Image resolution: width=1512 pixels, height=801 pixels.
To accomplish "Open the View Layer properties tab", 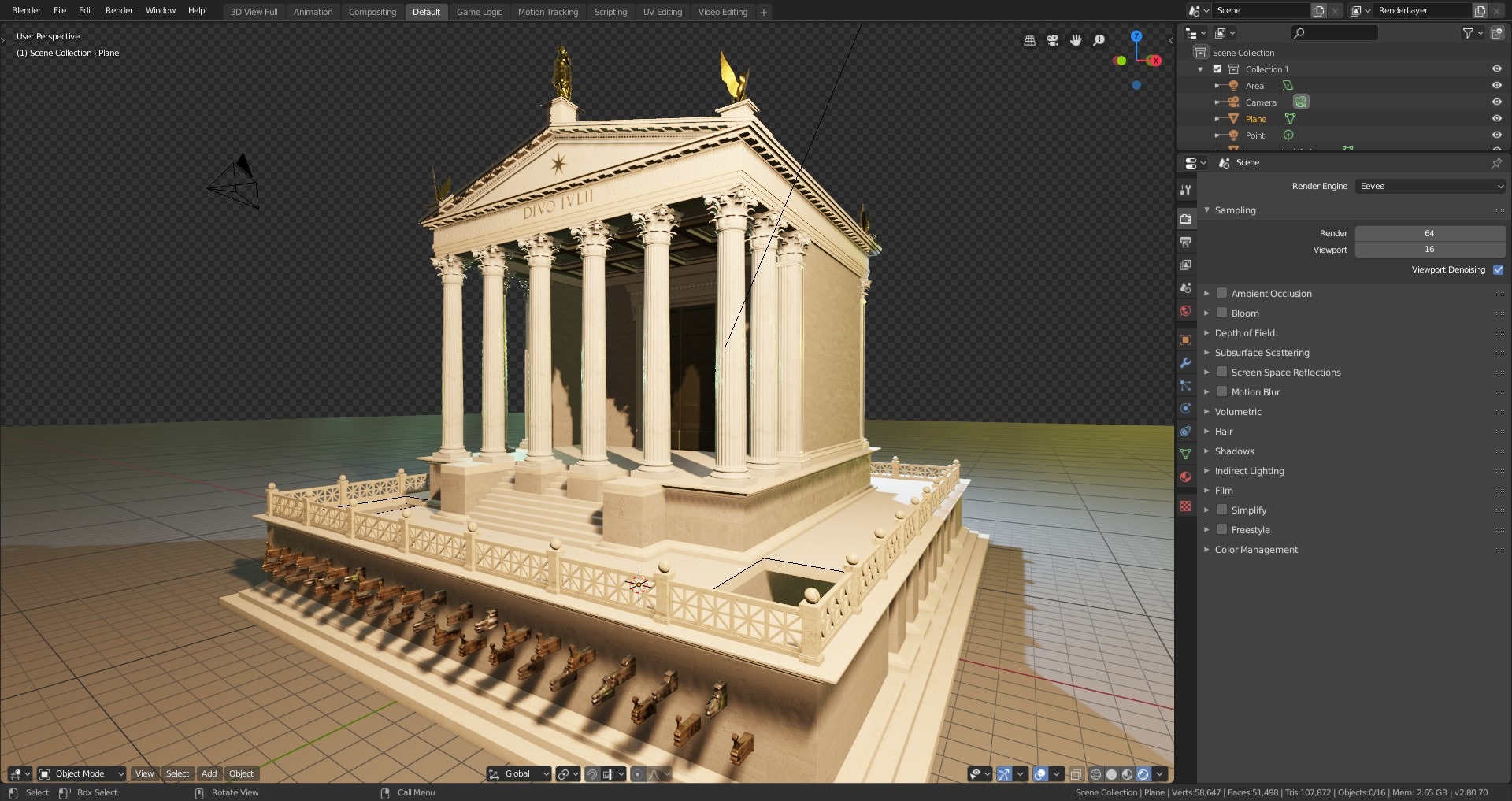I will [x=1185, y=265].
